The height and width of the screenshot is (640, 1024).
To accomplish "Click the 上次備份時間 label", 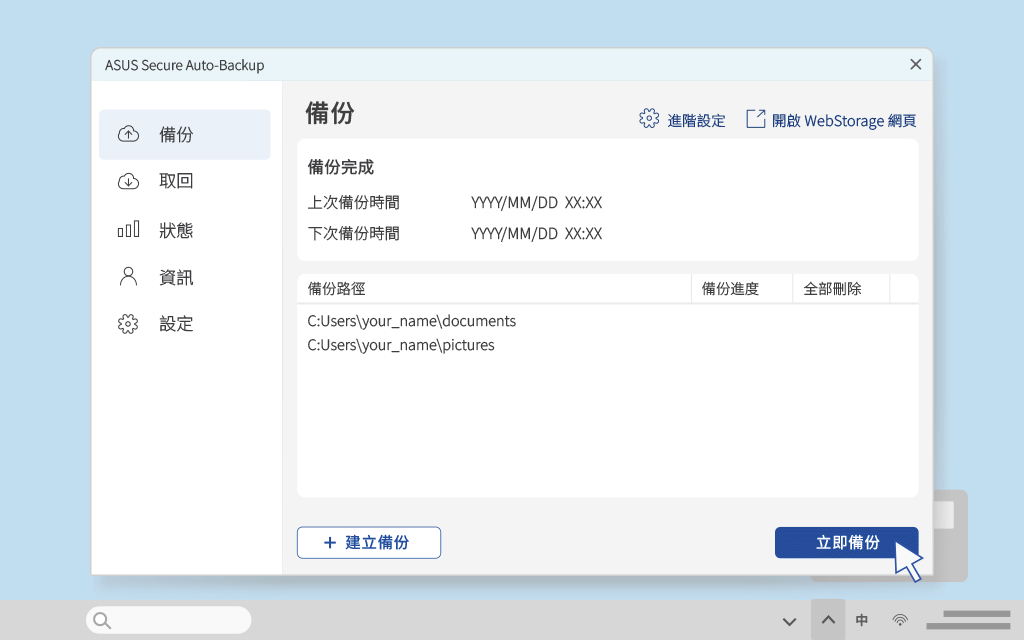I will pos(353,202).
